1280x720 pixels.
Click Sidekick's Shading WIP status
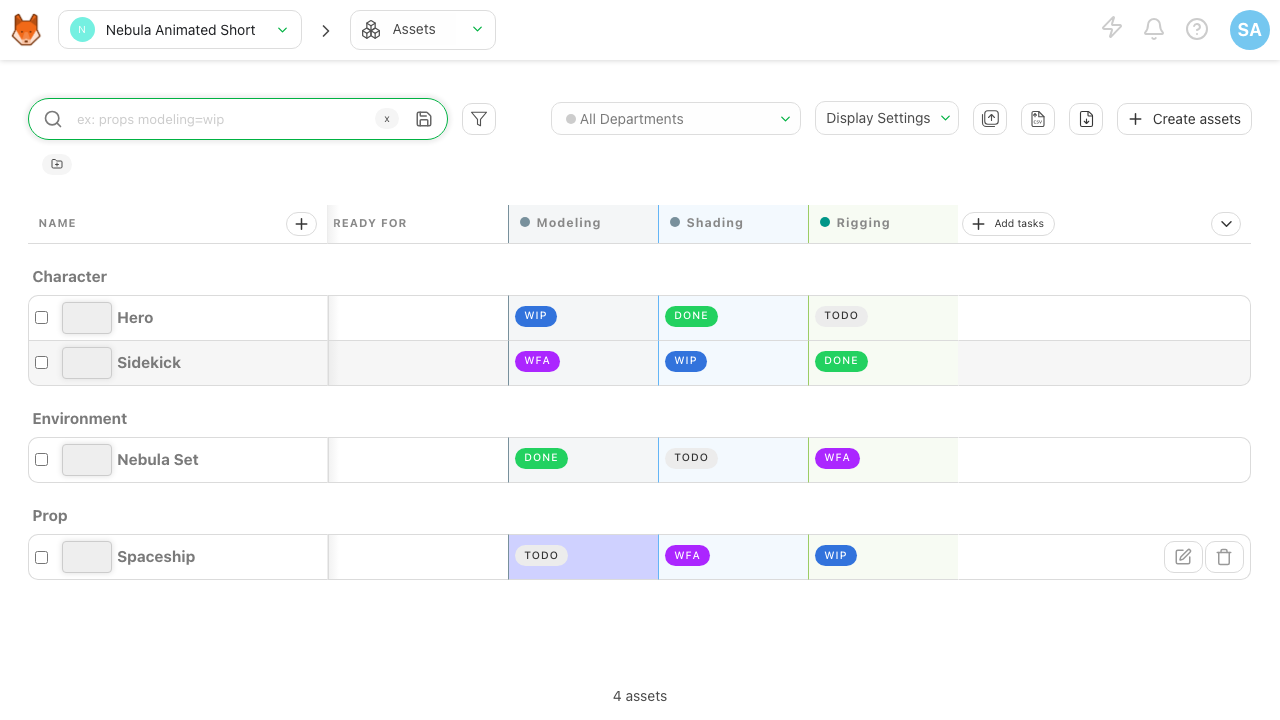[x=686, y=361]
